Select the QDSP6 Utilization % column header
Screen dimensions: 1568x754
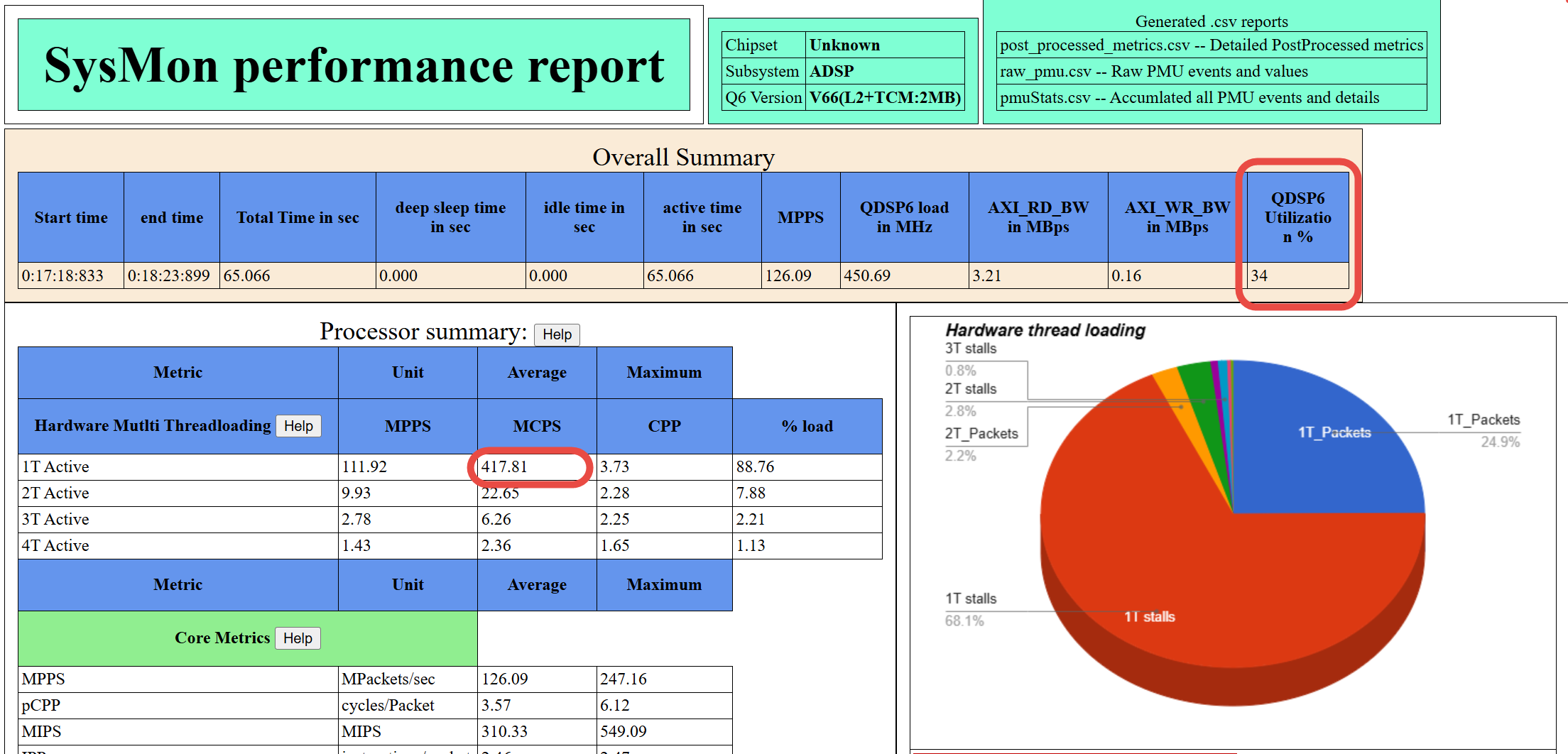point(1297,217)
